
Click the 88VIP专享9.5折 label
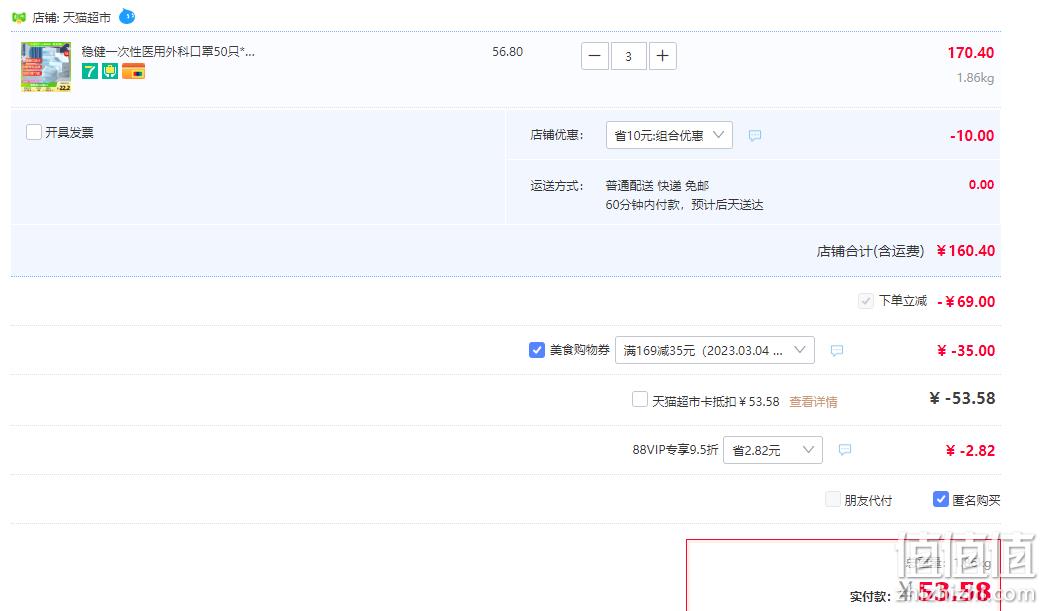675,450
